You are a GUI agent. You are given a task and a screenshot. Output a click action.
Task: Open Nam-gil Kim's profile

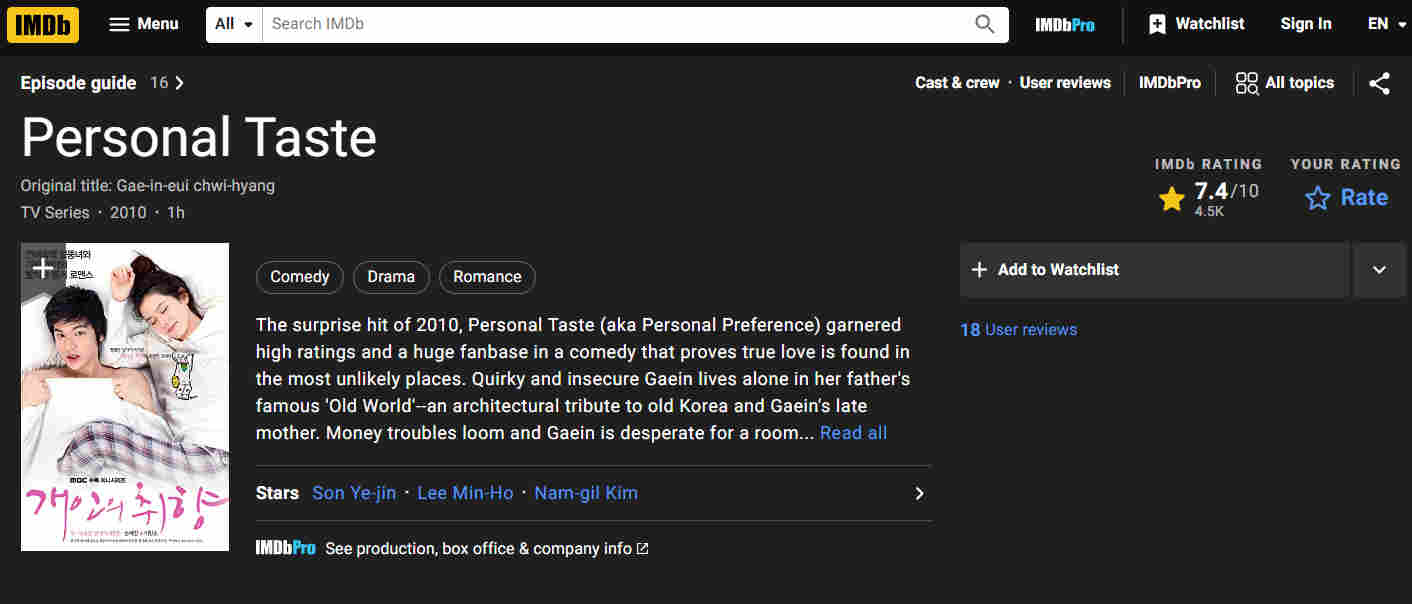586,493
